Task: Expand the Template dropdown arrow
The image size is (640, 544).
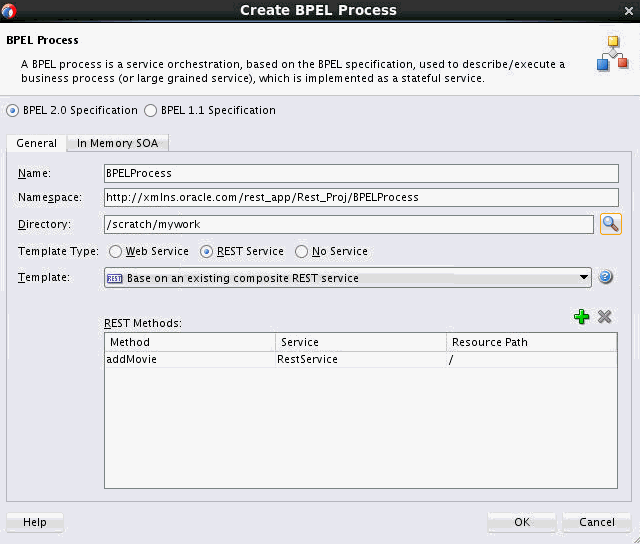Action: point(584,278)
